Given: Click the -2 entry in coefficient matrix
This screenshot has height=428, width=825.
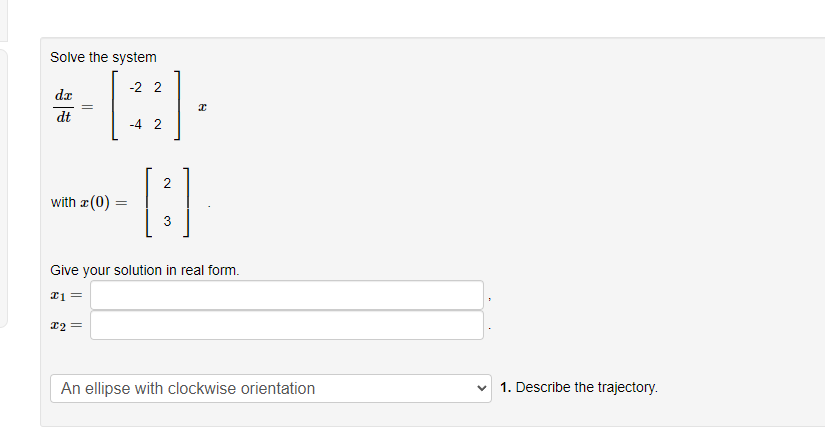Looking at the screenshot, I should click(138, 87).
